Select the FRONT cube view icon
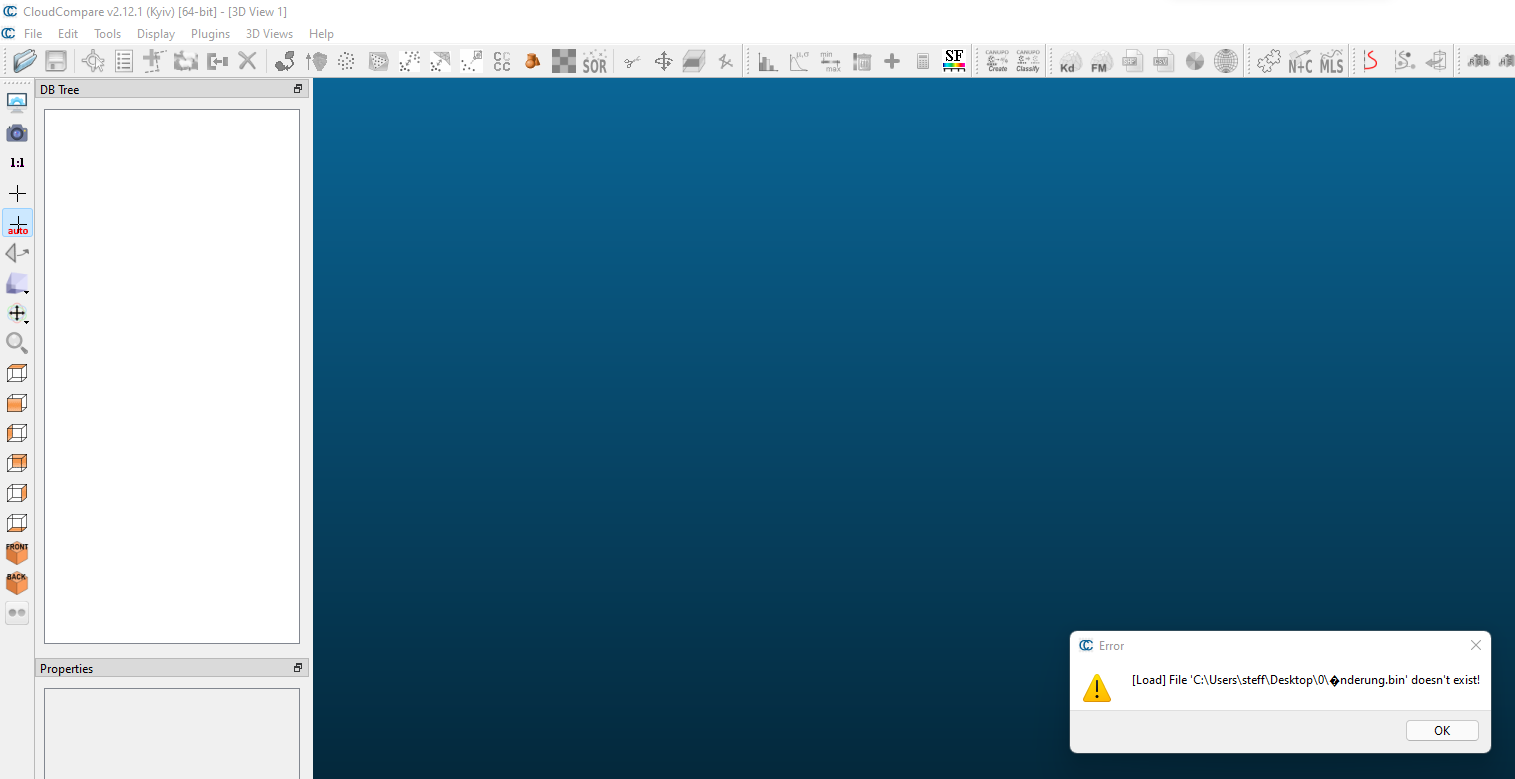Image resolution: width=1515 pixels, height=779 pixels. point(17,552)
